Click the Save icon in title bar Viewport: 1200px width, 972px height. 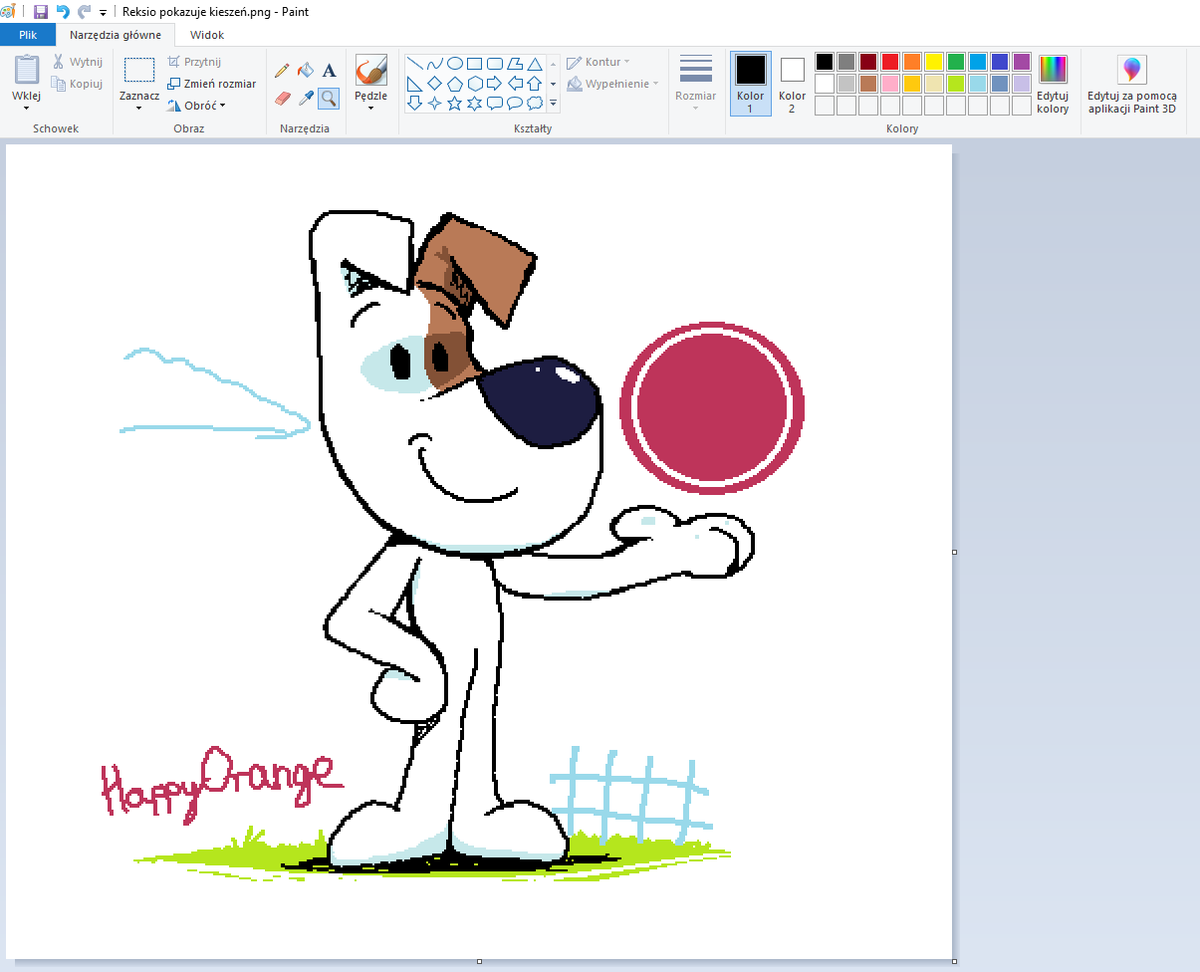(41, 11)
